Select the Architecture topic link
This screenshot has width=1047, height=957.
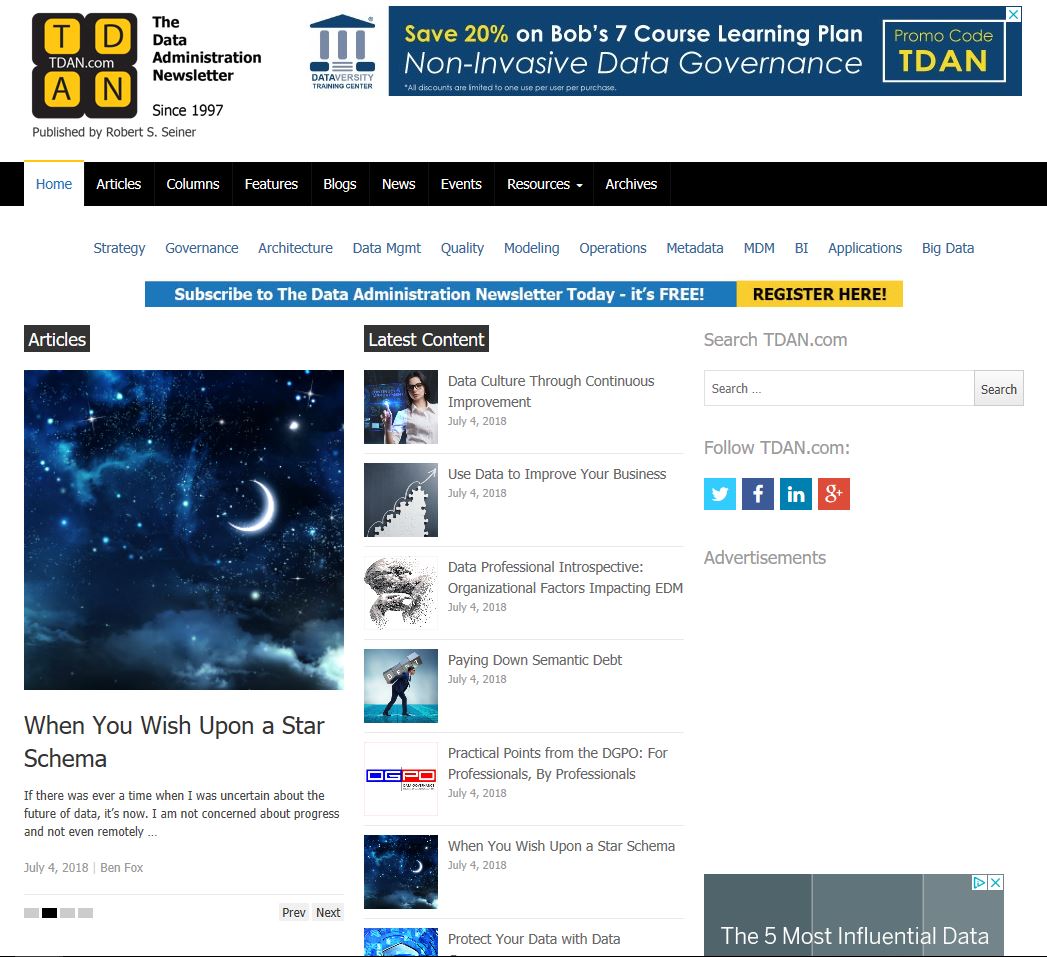pos(295,248)
